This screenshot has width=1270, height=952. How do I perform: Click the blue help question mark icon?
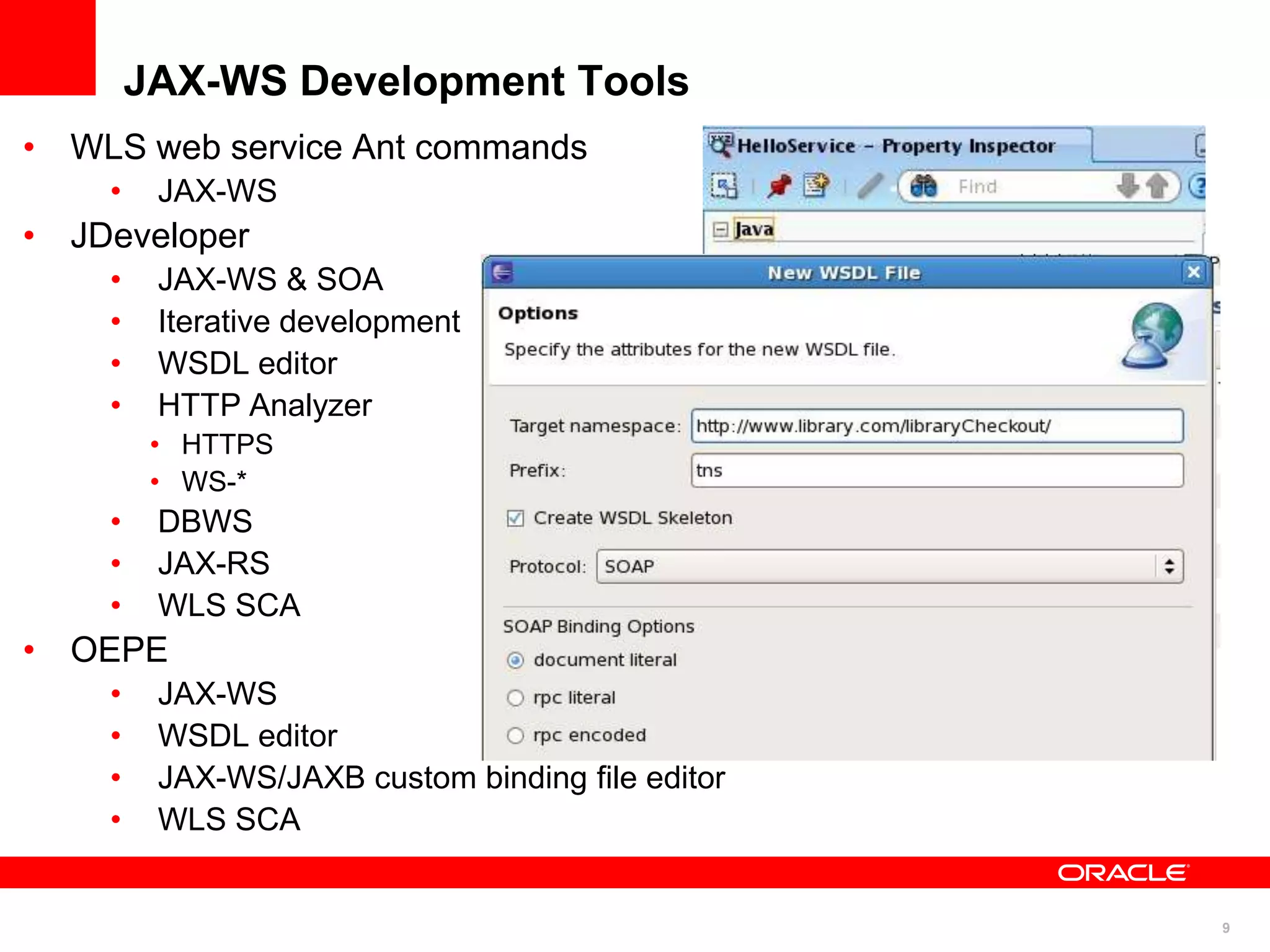pyautogui.click(x=1198, y=186)
